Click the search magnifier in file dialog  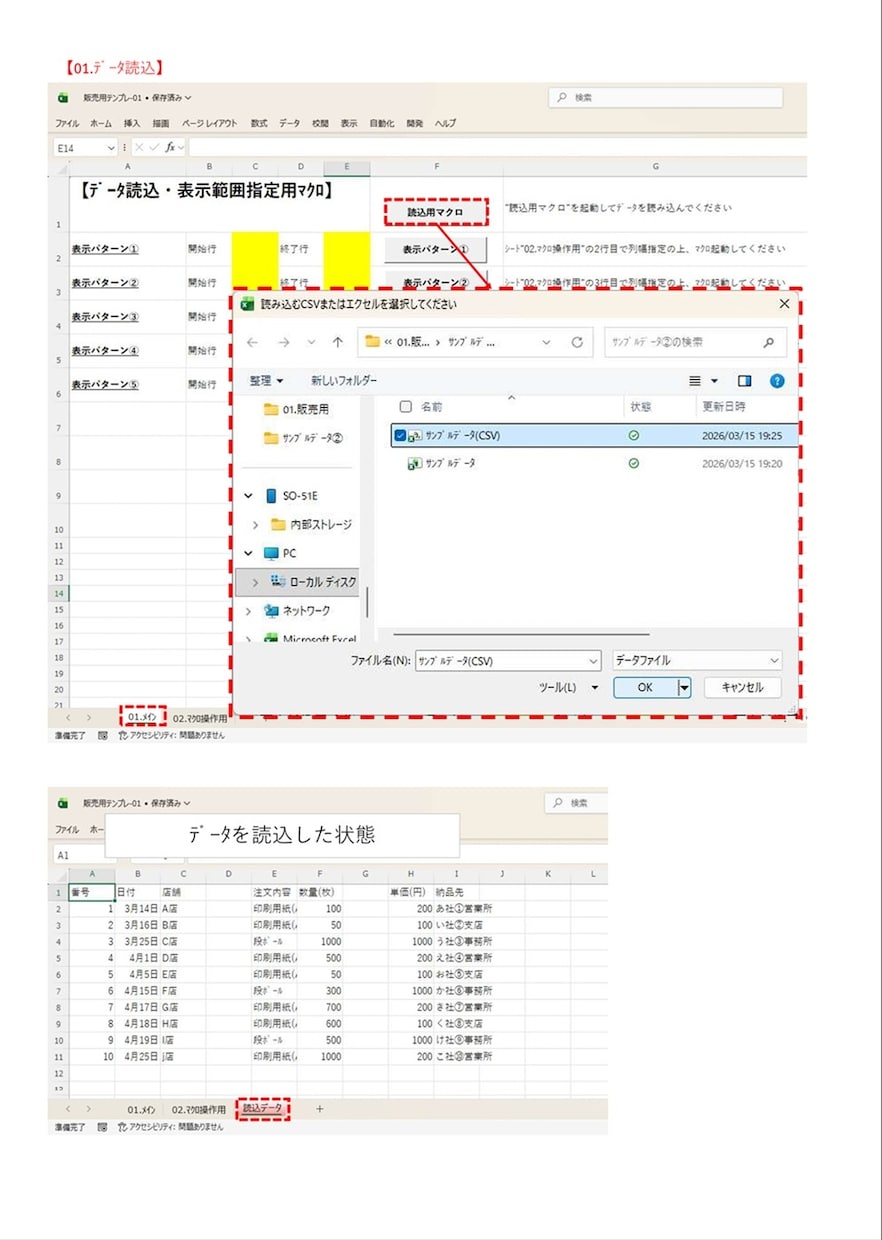pos(768,342)
